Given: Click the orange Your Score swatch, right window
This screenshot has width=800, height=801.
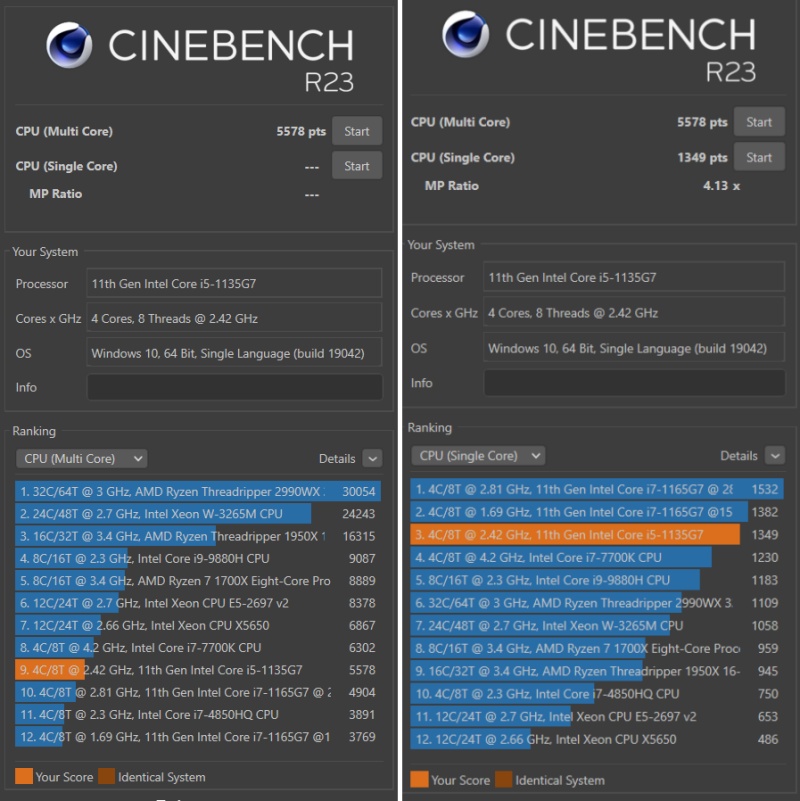Looking at the screenshot, I should click(419, 780).
